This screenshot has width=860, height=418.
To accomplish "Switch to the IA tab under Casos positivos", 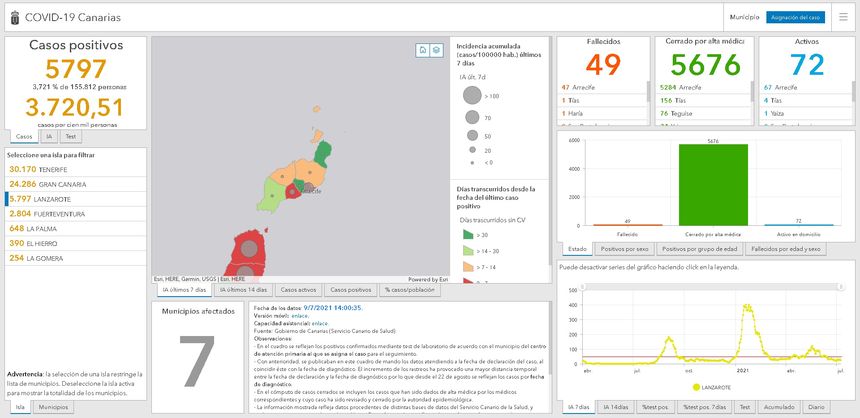I will point(47,136).
